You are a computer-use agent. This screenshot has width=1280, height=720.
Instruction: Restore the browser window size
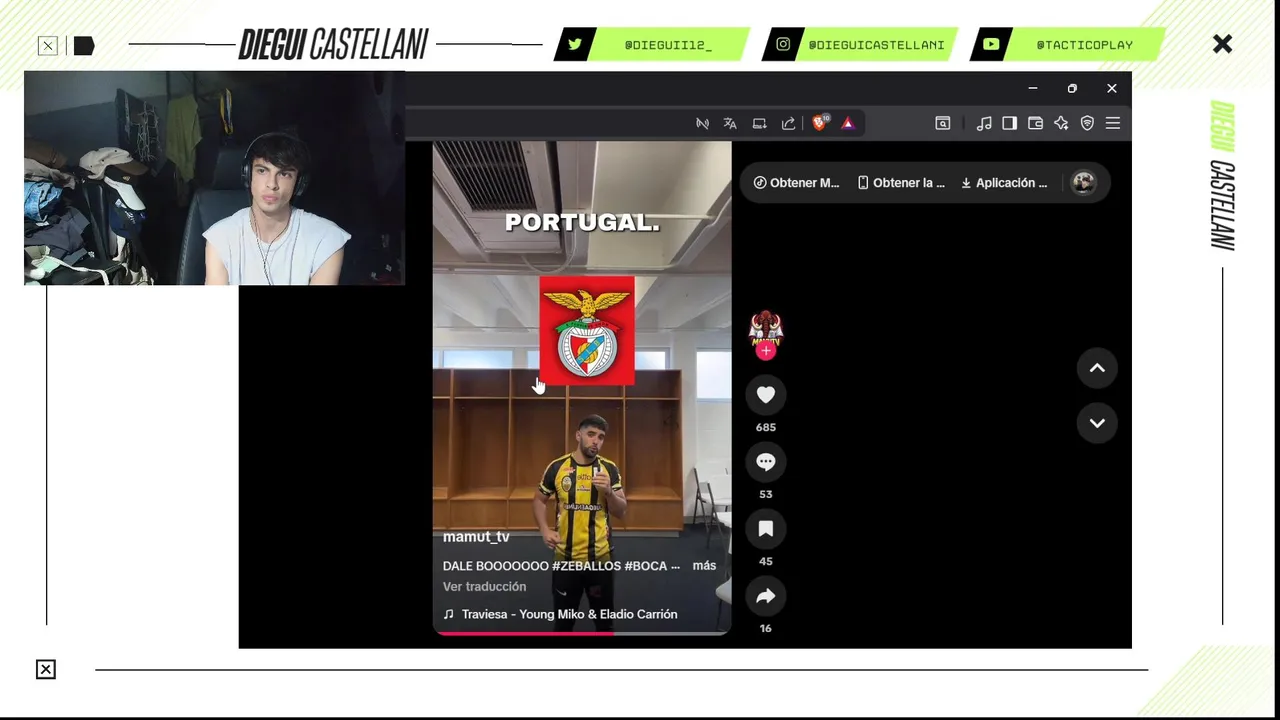pyautogui.click(x=1072, y=88)
